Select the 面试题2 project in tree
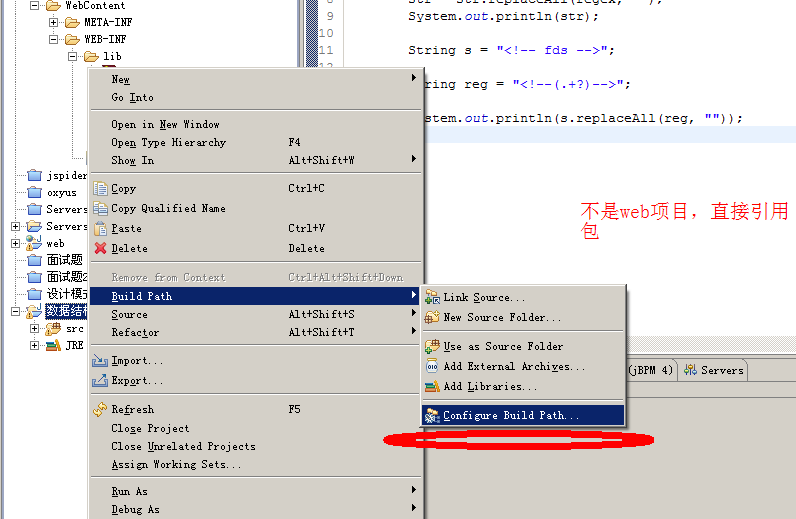796x519 pixels. point(67,277)
